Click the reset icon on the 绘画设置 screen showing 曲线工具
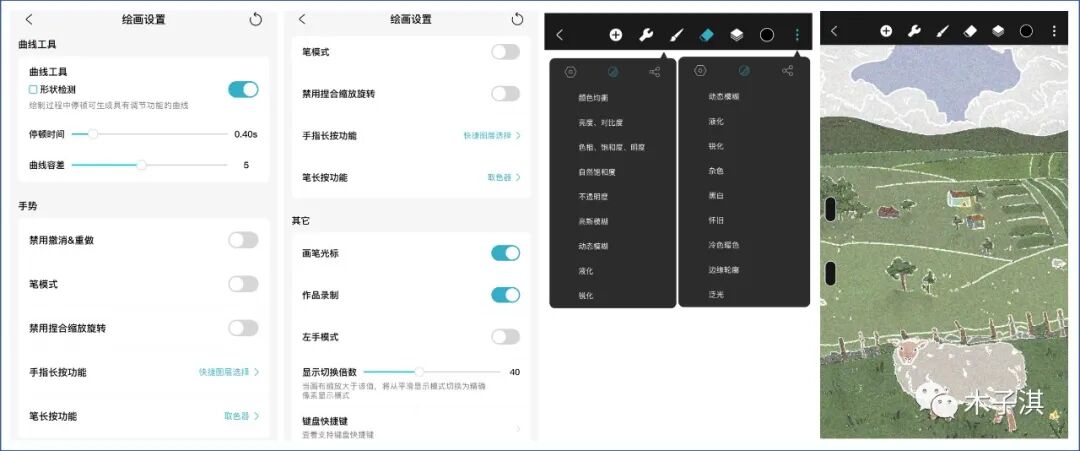 (x=256, y=19)
